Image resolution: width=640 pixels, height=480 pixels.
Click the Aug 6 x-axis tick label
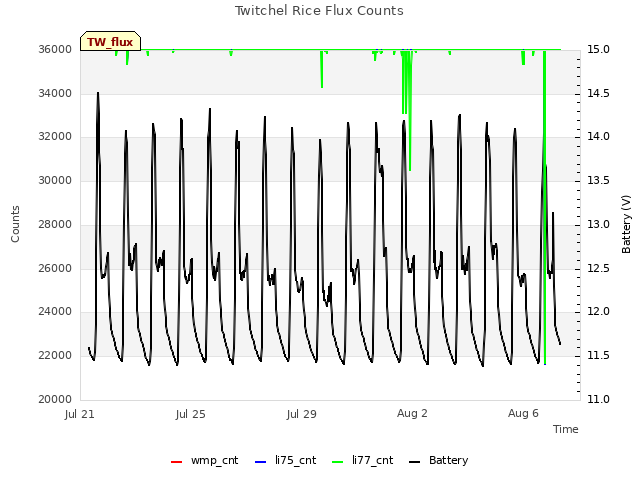[523, 413]
